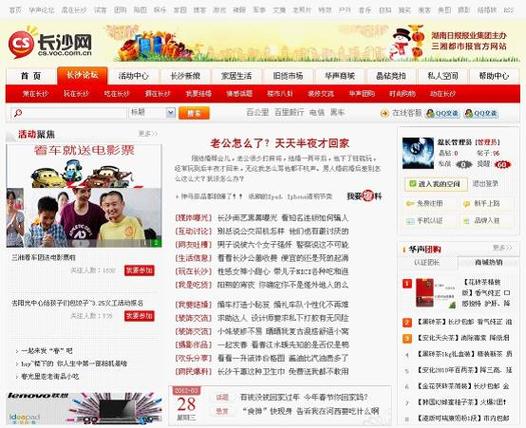
Task: Open the 首页 tab
Action: pyautogui.click(x=31, y=76)
